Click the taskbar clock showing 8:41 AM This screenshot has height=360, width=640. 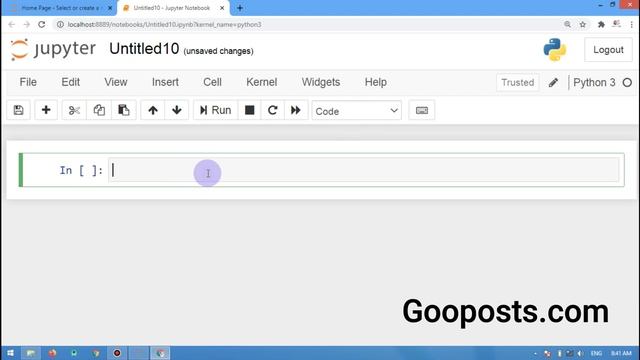621,353
